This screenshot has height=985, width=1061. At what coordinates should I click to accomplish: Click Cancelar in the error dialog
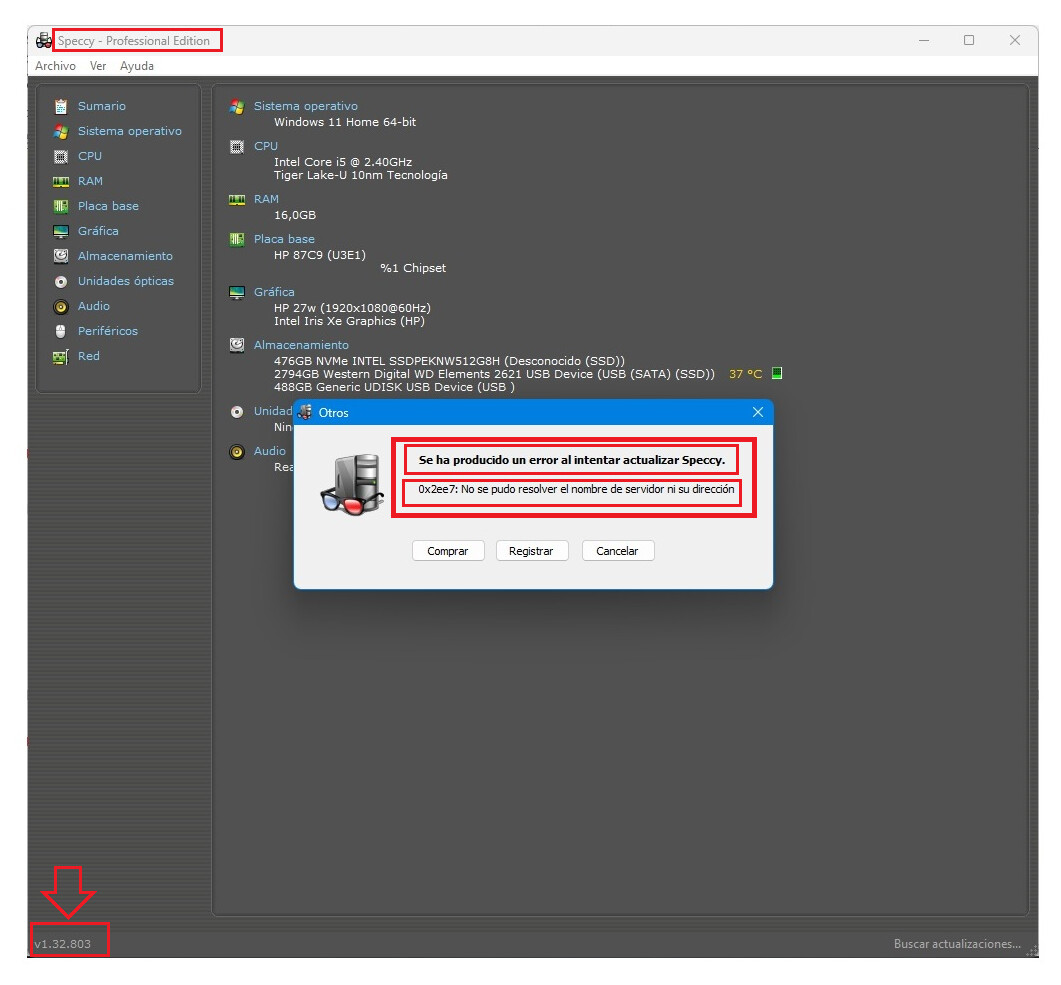click(617, 551)
